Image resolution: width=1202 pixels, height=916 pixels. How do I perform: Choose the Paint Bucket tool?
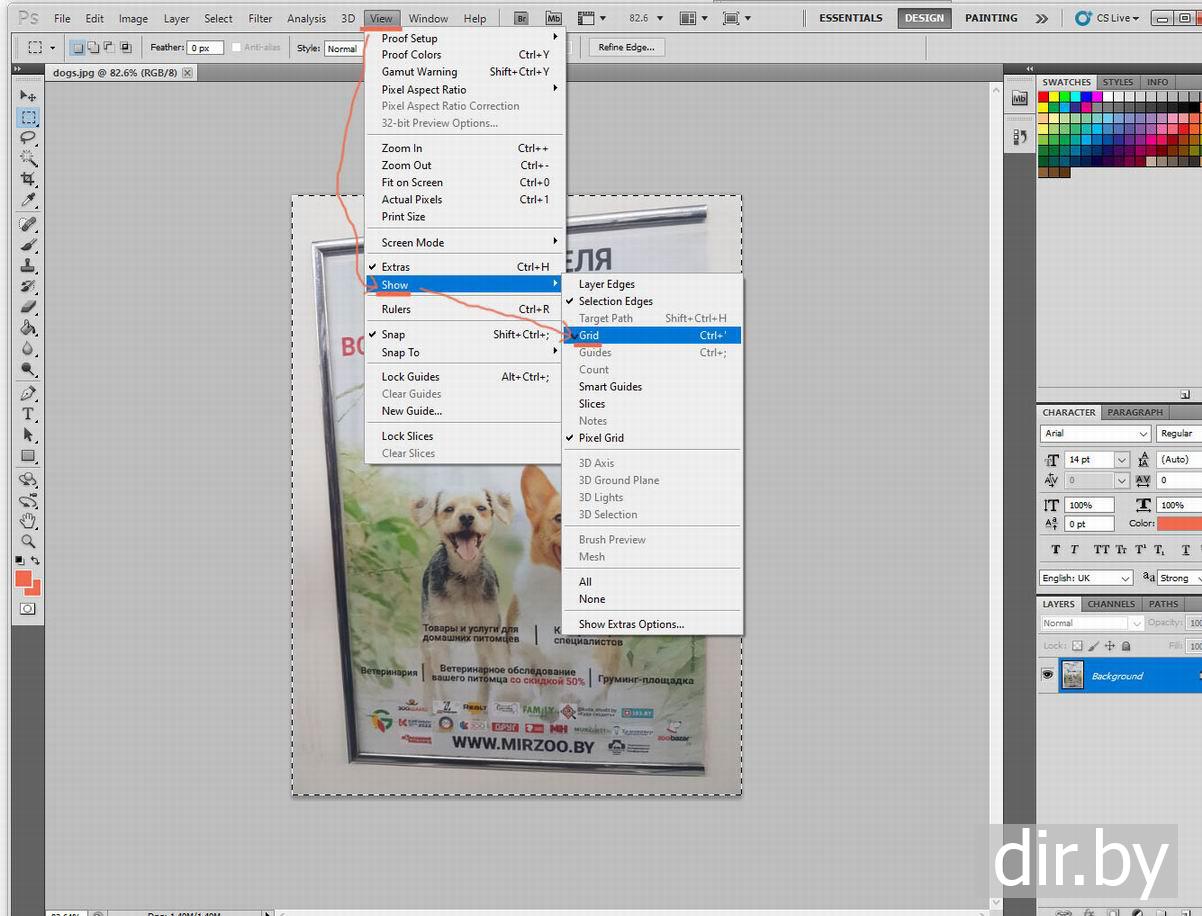28,328
